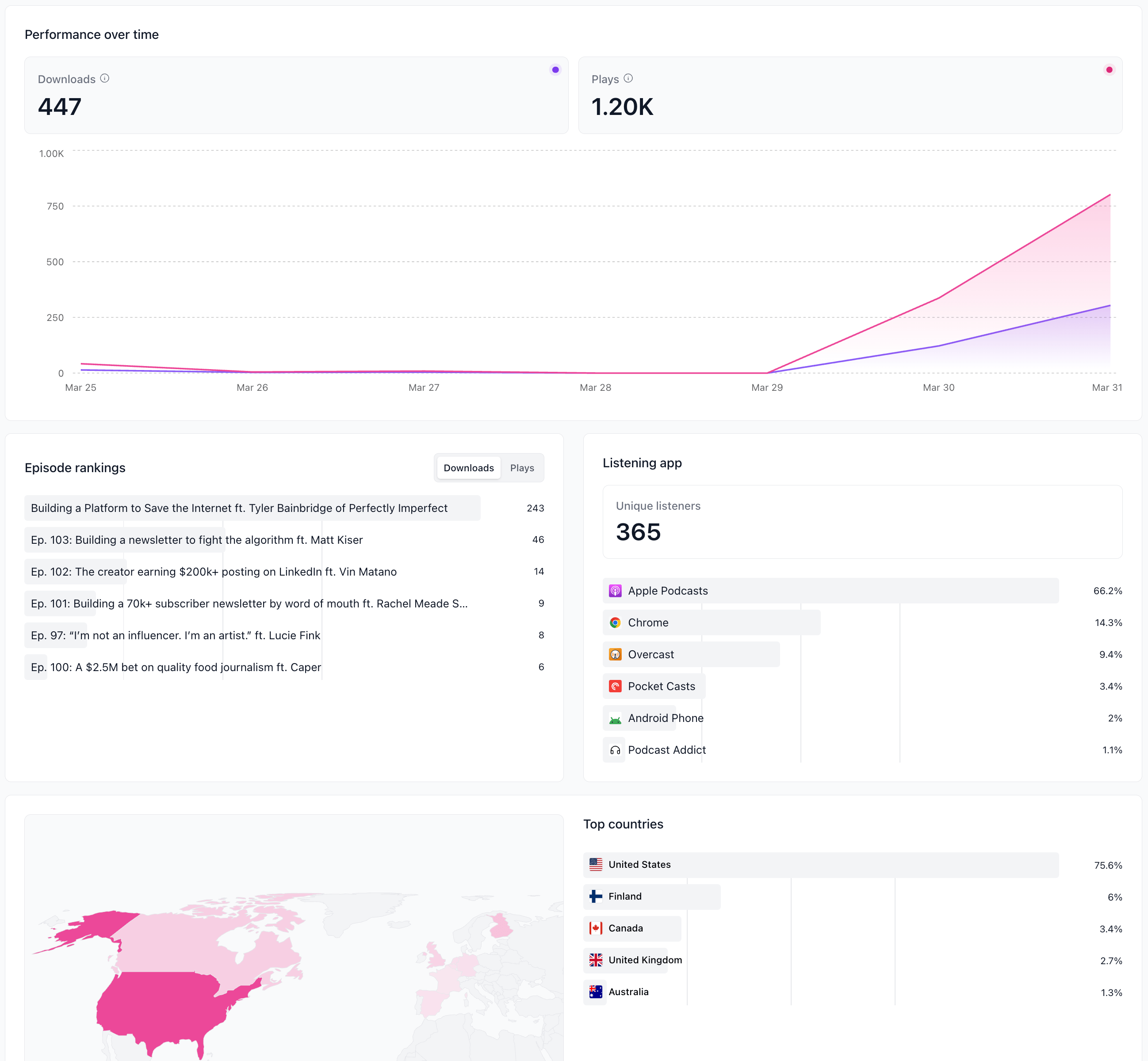Click the Chrome browser icon
The image size is (1148, 1061).
click(x=615, y=623)
